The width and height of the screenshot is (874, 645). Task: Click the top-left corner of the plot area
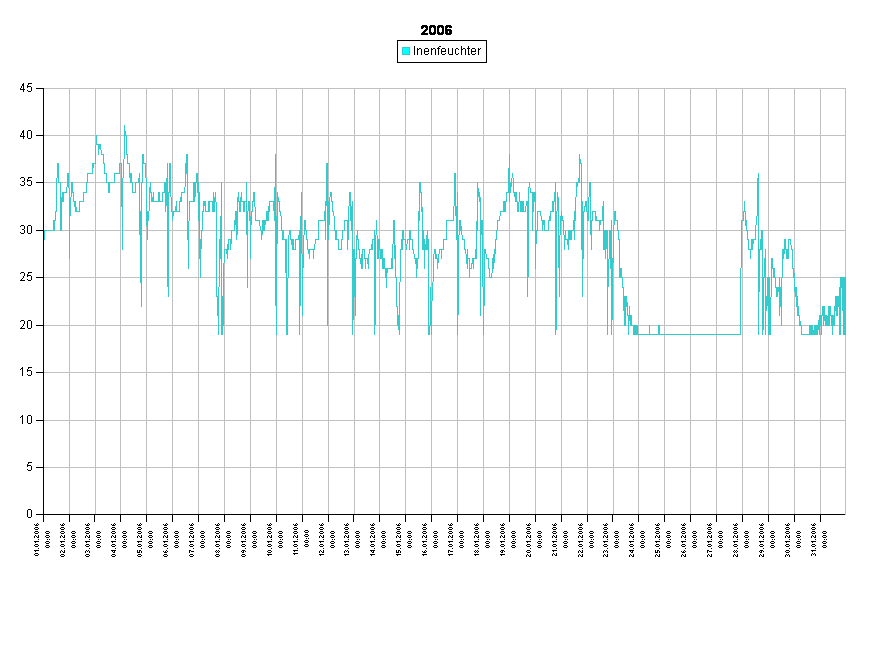click(x=44, y=88)
